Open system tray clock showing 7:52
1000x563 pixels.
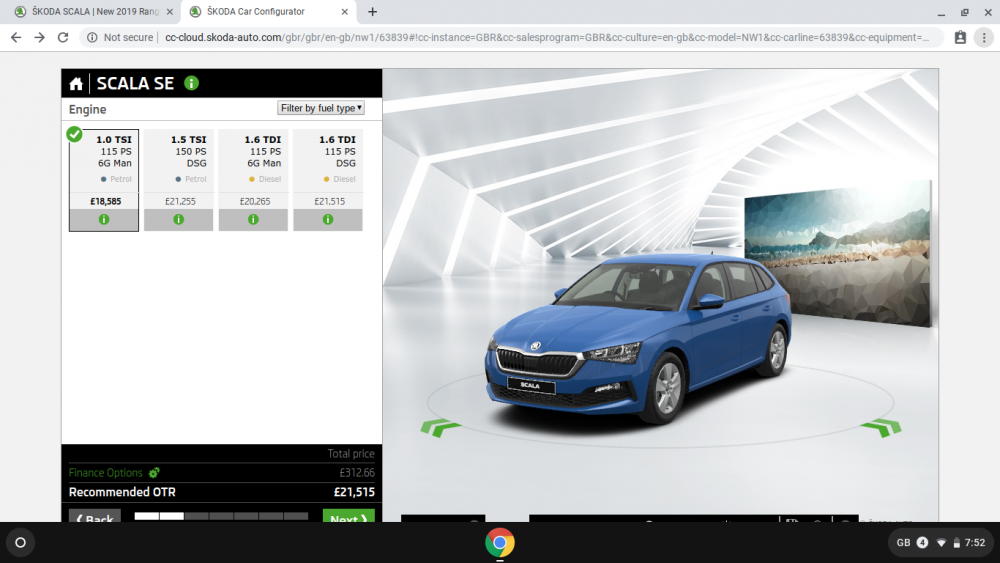(x=975, y=543)
